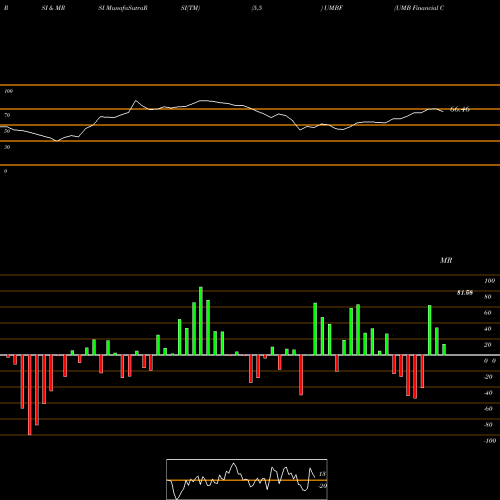The image size is (500, 500).
Task: Click the RSI axis label 70
Action: tap(7, 115)
